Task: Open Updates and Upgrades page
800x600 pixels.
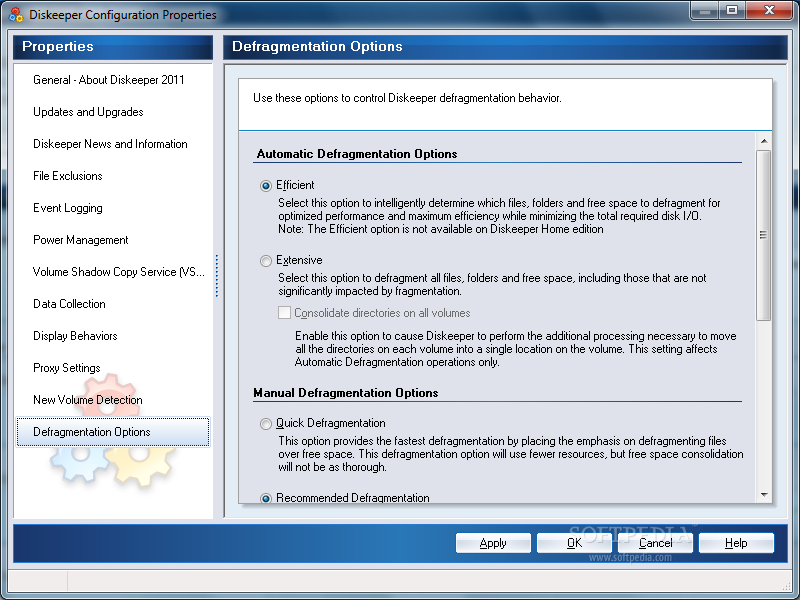Action: (x=88, y=112)
